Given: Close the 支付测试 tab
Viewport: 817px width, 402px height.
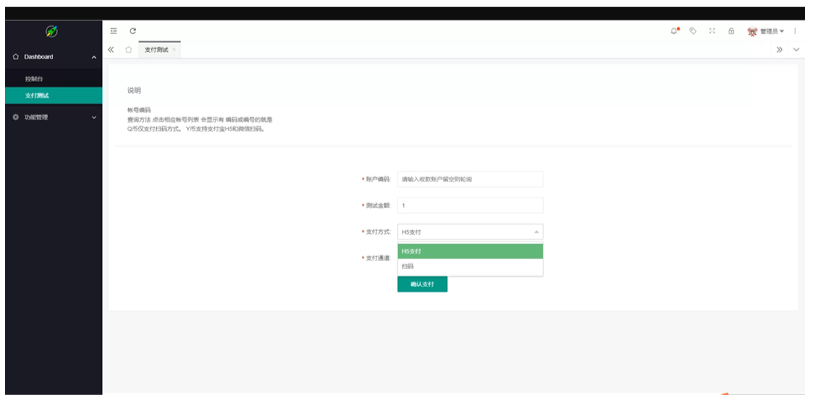Looking at the screenshot, I should point(174,49).
